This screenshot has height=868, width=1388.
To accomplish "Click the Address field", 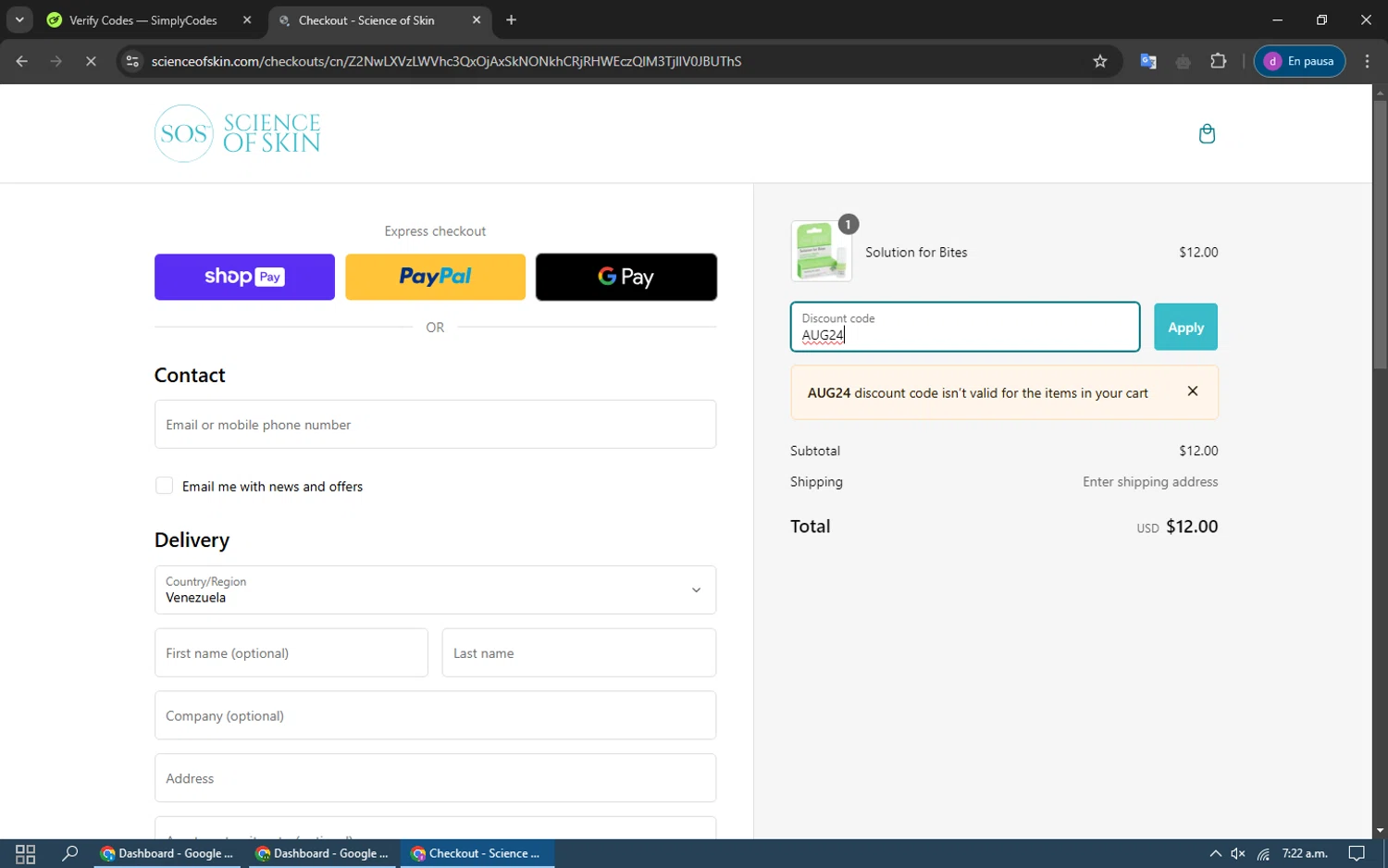I will pyautogui.click(x=435, y=778).
